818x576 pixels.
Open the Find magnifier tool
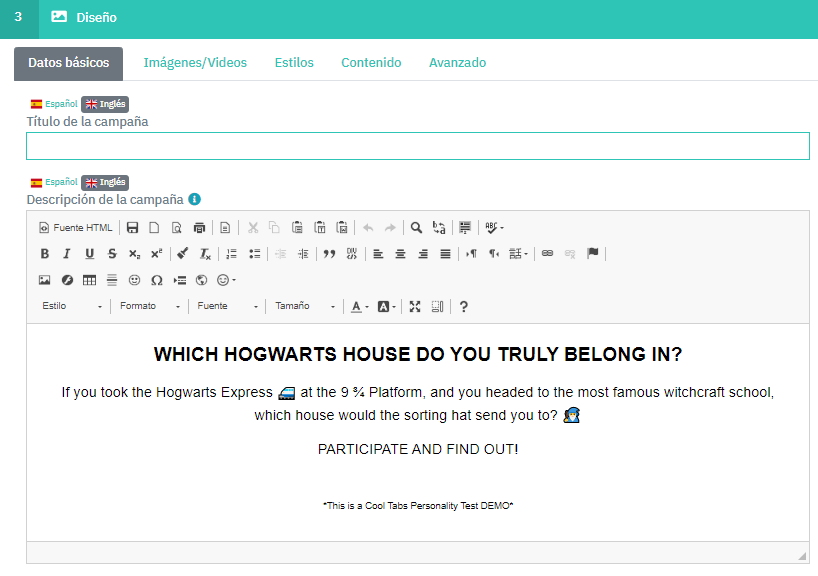[x=416, y=228]
